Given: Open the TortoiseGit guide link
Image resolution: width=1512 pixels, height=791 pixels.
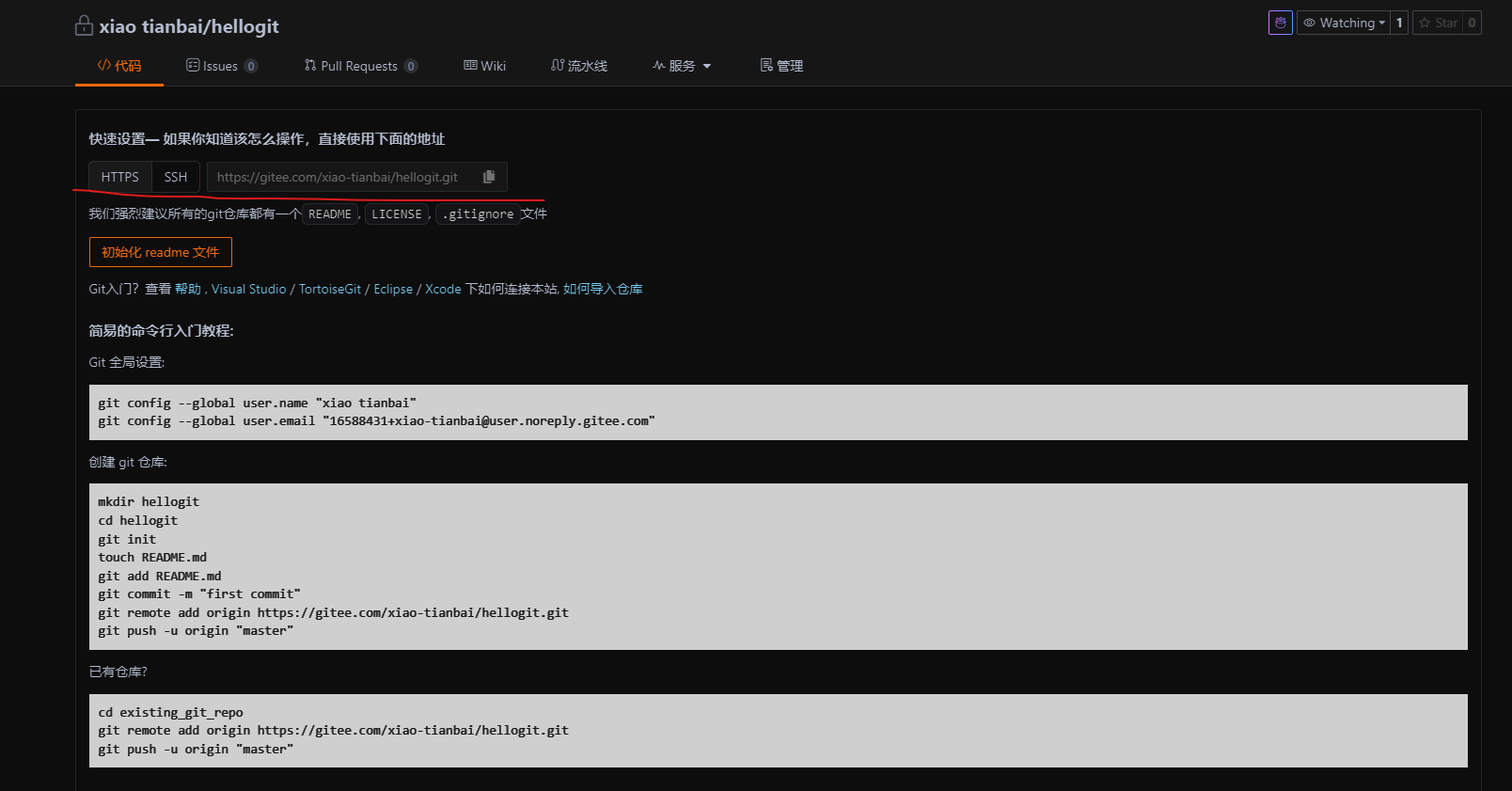Looking at the screenshot, I should (x=330, y=289).
